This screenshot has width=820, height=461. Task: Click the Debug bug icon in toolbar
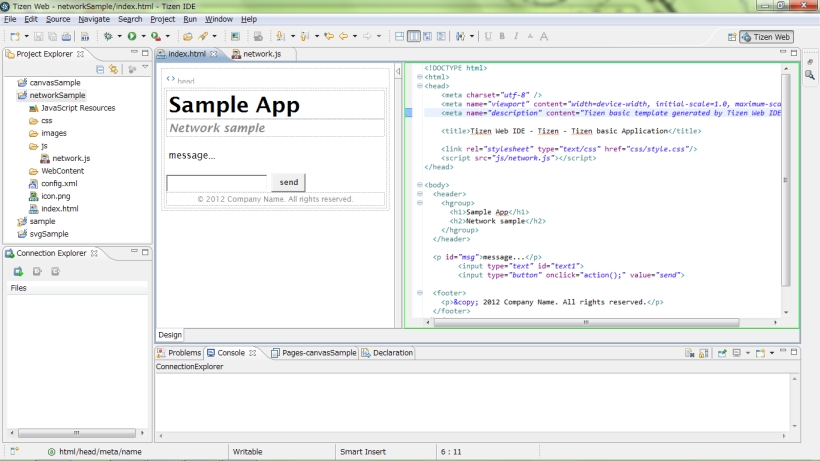pyautogui.click(x=108, y=36)
